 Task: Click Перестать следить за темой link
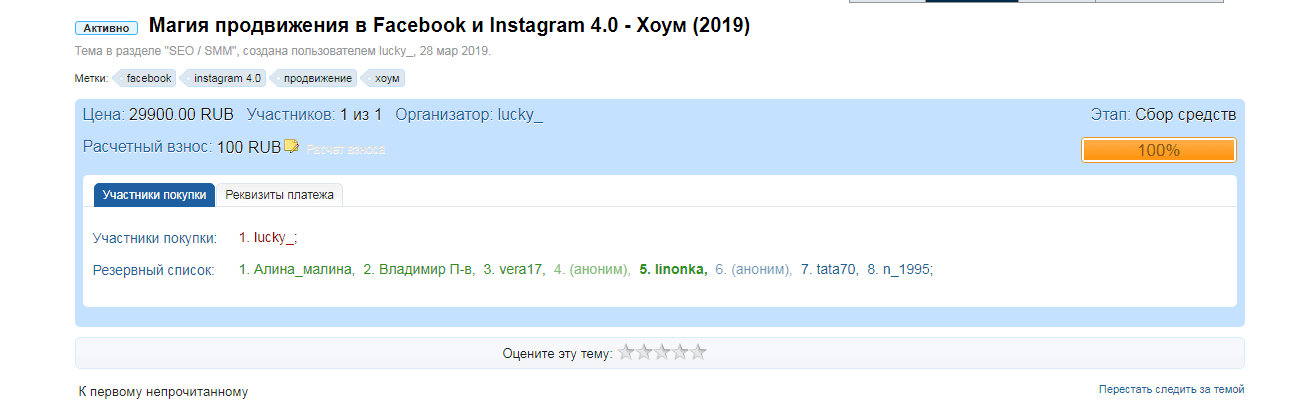(1171, 389)
